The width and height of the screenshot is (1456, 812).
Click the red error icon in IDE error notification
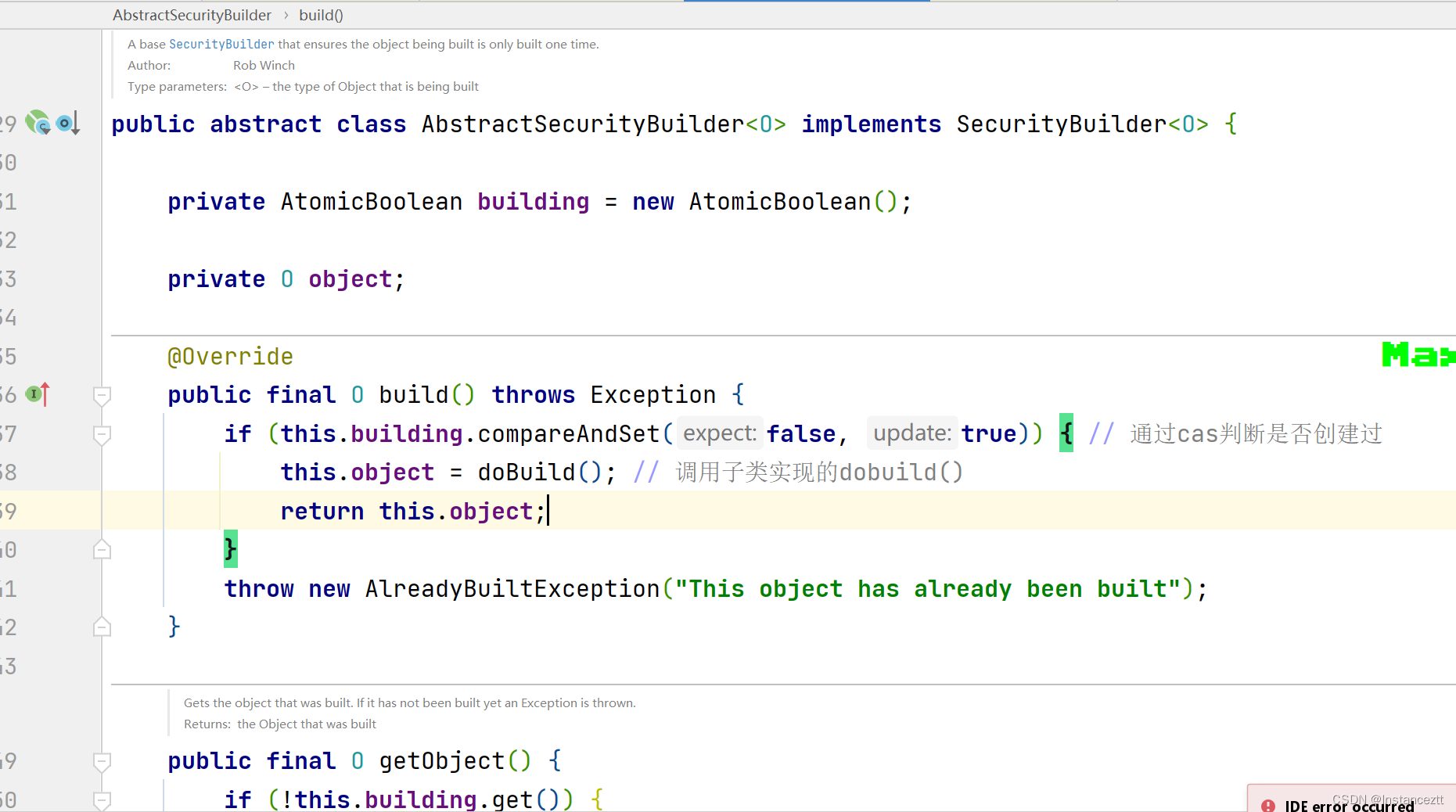click(1268, 805)
